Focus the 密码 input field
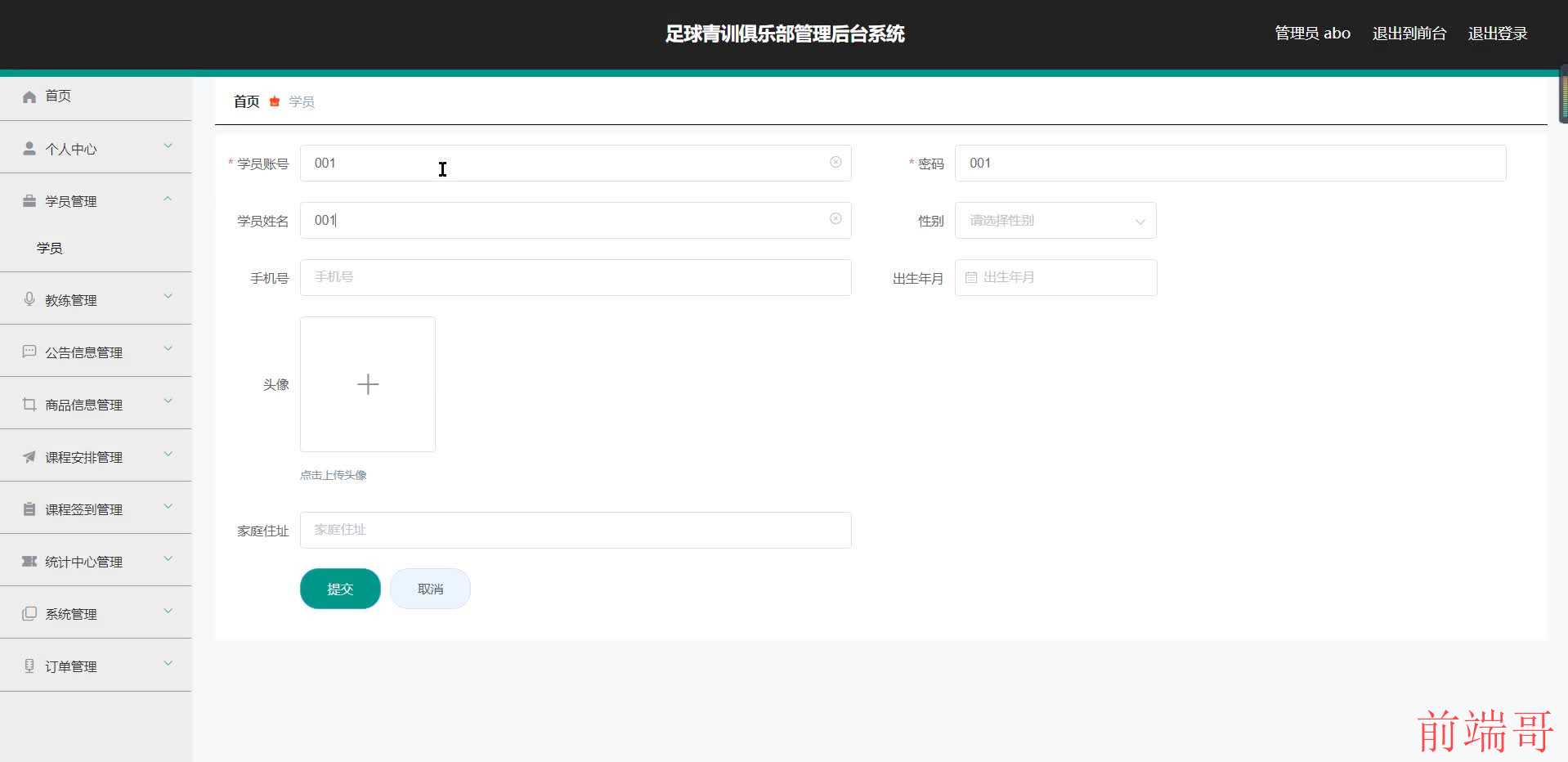This screenshot has height=762, width=1568. pos(1230,163)
